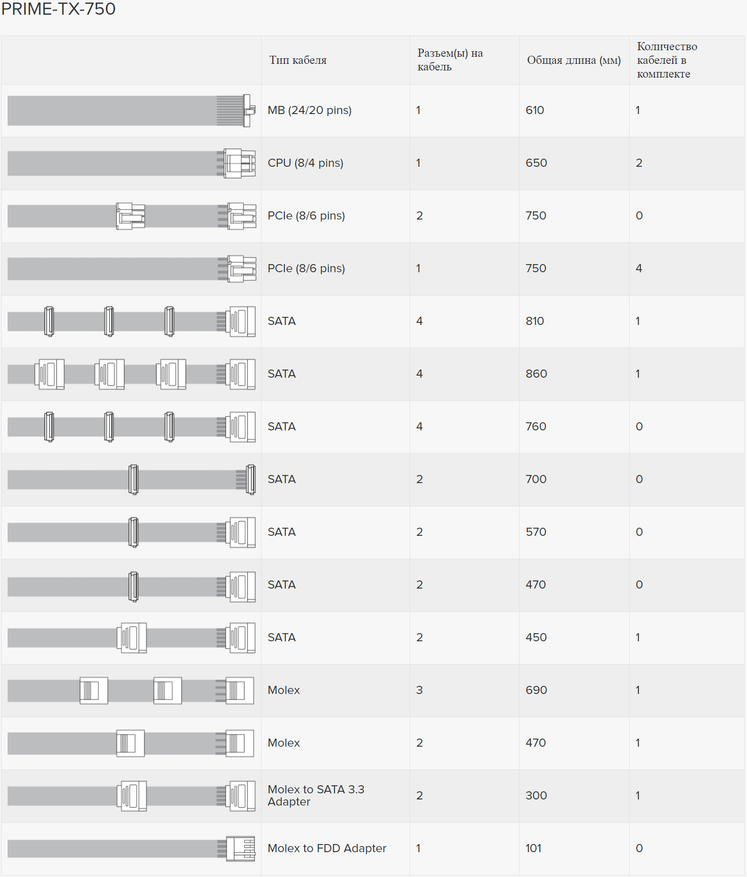Click the 'Количество кабелей в комплекте' header
747x877 pixels.
click(666, 60)
